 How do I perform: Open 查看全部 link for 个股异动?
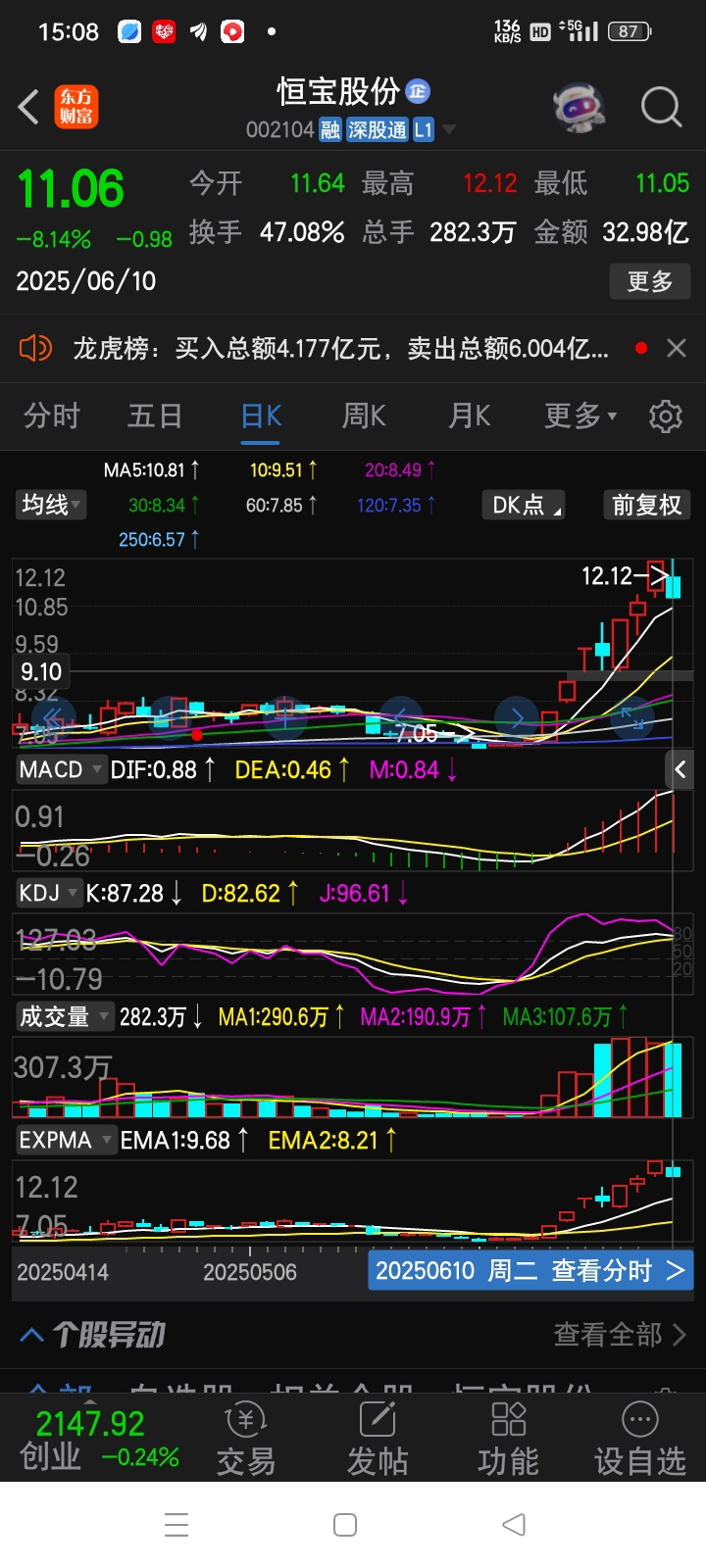[620, 1335]
